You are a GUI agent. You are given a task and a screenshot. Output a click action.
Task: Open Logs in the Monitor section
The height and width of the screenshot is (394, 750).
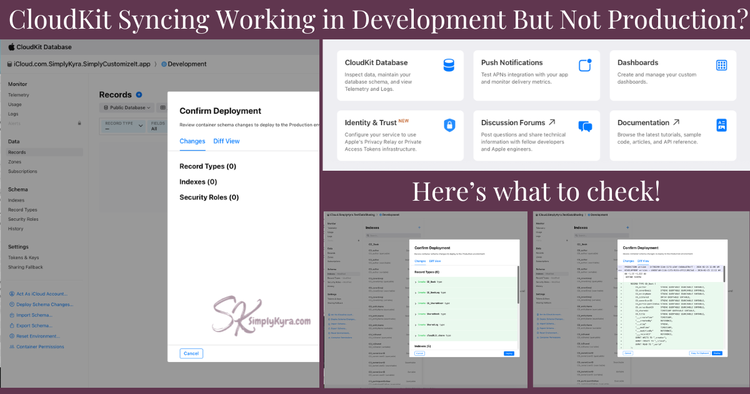click(x=13, y=114)
